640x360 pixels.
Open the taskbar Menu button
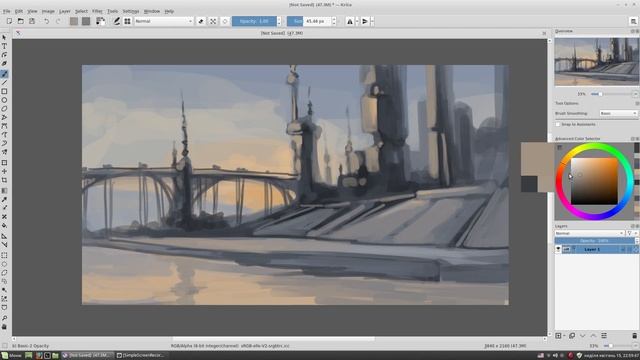click(x=11, y=356)
